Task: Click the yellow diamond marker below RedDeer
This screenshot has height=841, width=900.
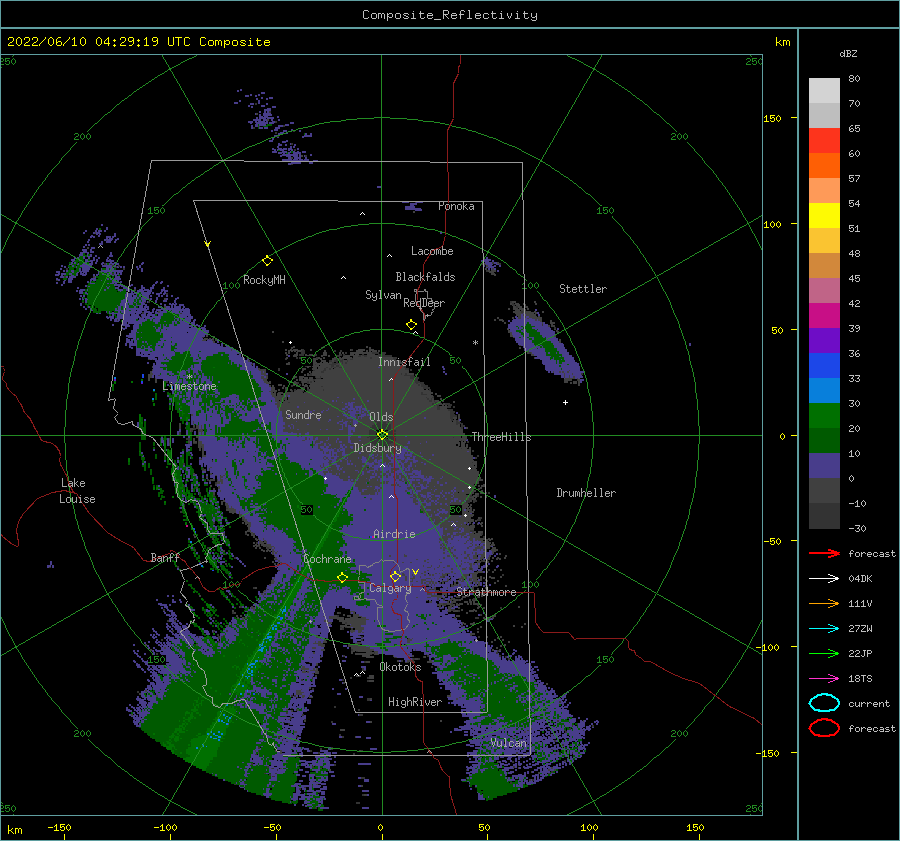Action: pos(411,325)
